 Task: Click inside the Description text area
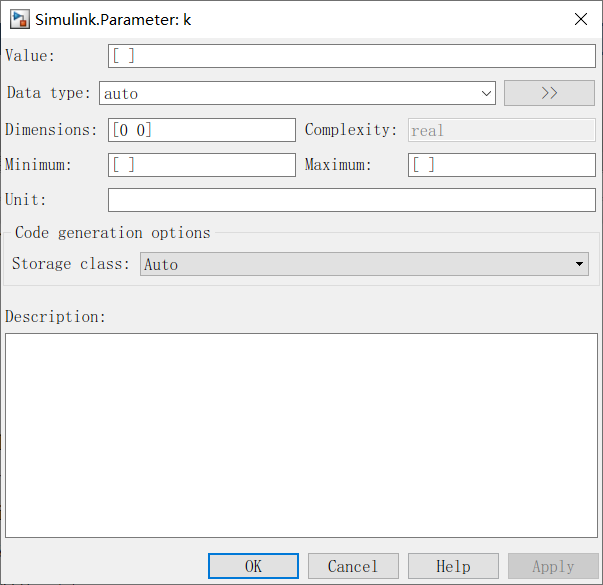point(301,435)
